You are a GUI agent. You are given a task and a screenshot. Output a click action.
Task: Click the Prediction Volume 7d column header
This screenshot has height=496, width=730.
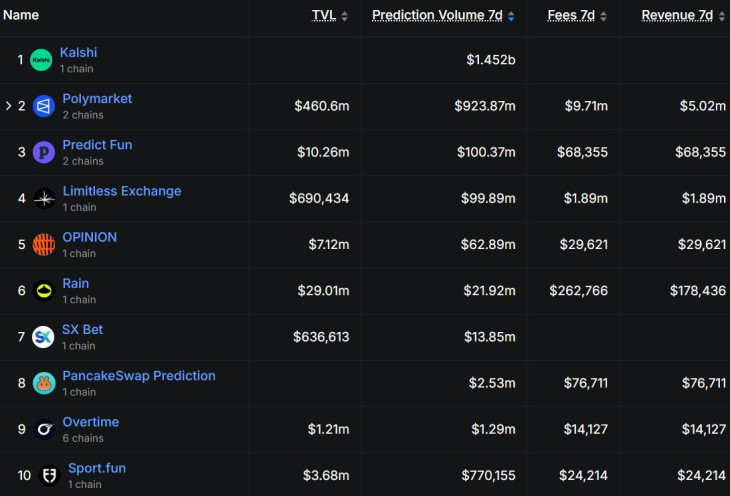pos(437,15)
